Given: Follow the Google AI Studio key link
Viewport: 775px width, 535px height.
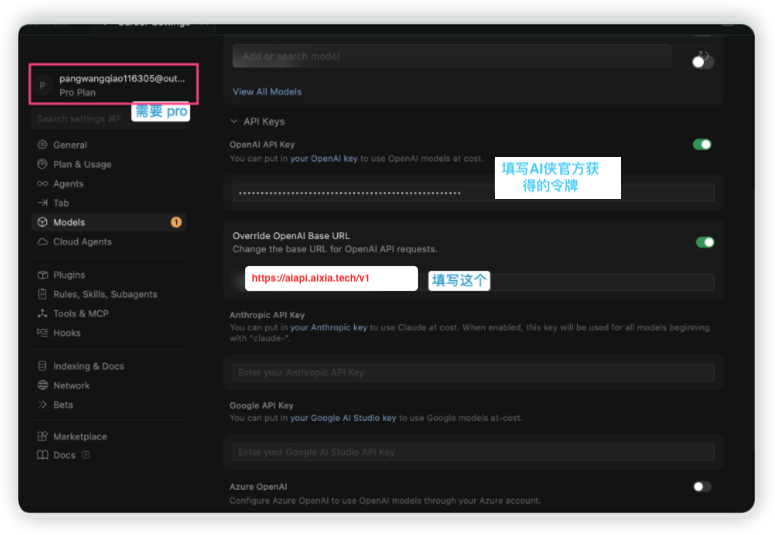Looking at the screenshot, I should tap(343, 418).
